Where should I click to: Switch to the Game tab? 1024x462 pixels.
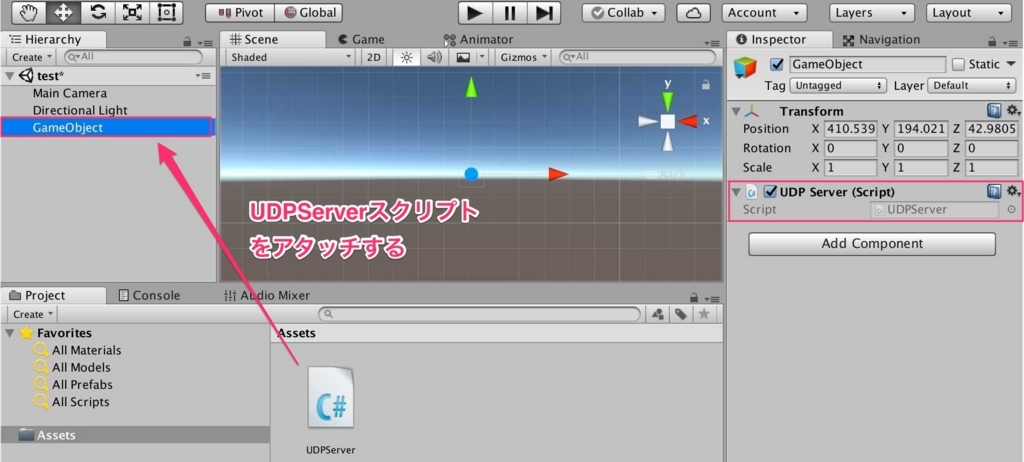click(361, 40)
